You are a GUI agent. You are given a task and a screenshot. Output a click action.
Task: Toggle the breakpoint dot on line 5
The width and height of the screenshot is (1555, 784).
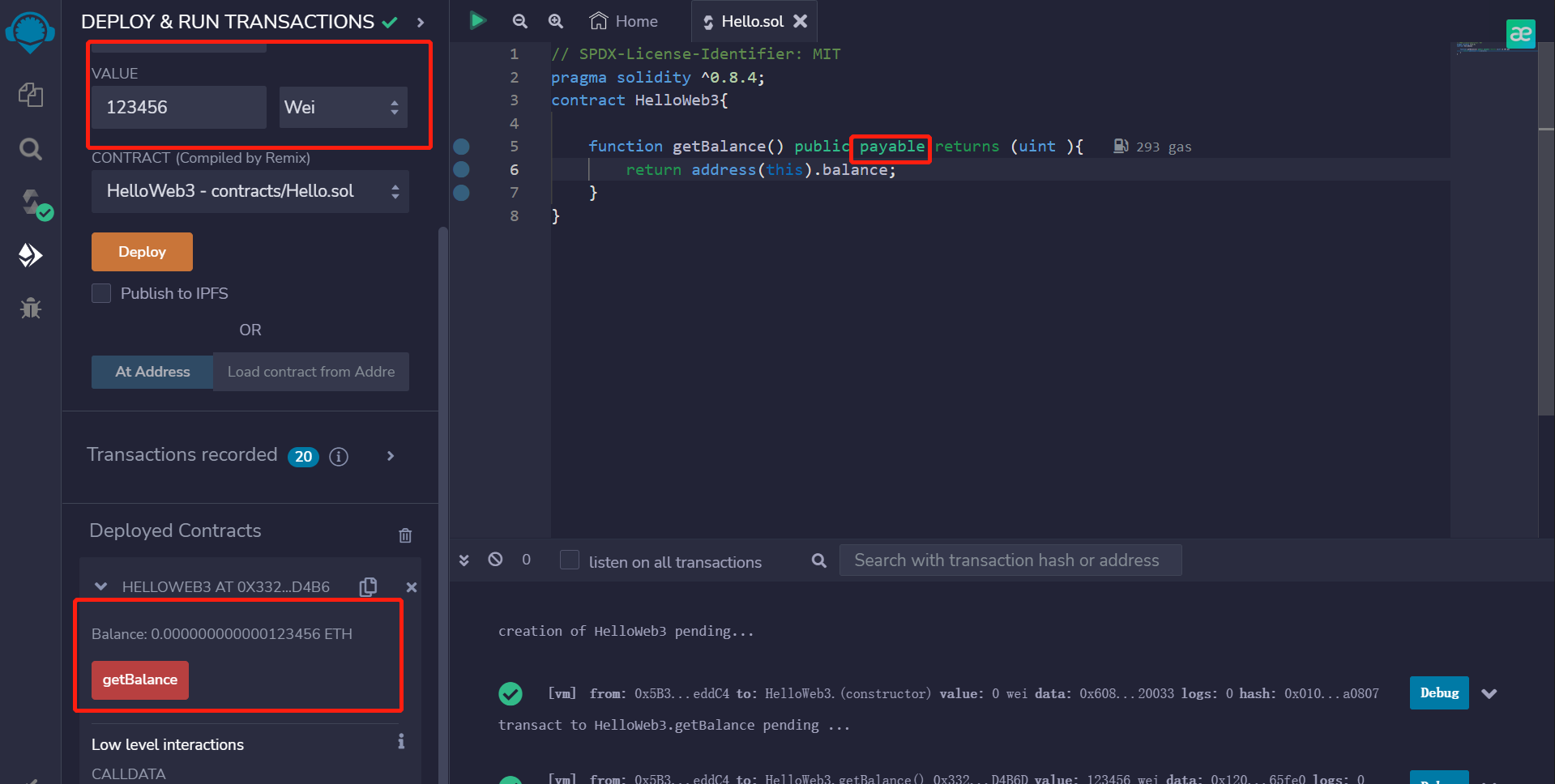pyautogui.click(x=461, y=147)
